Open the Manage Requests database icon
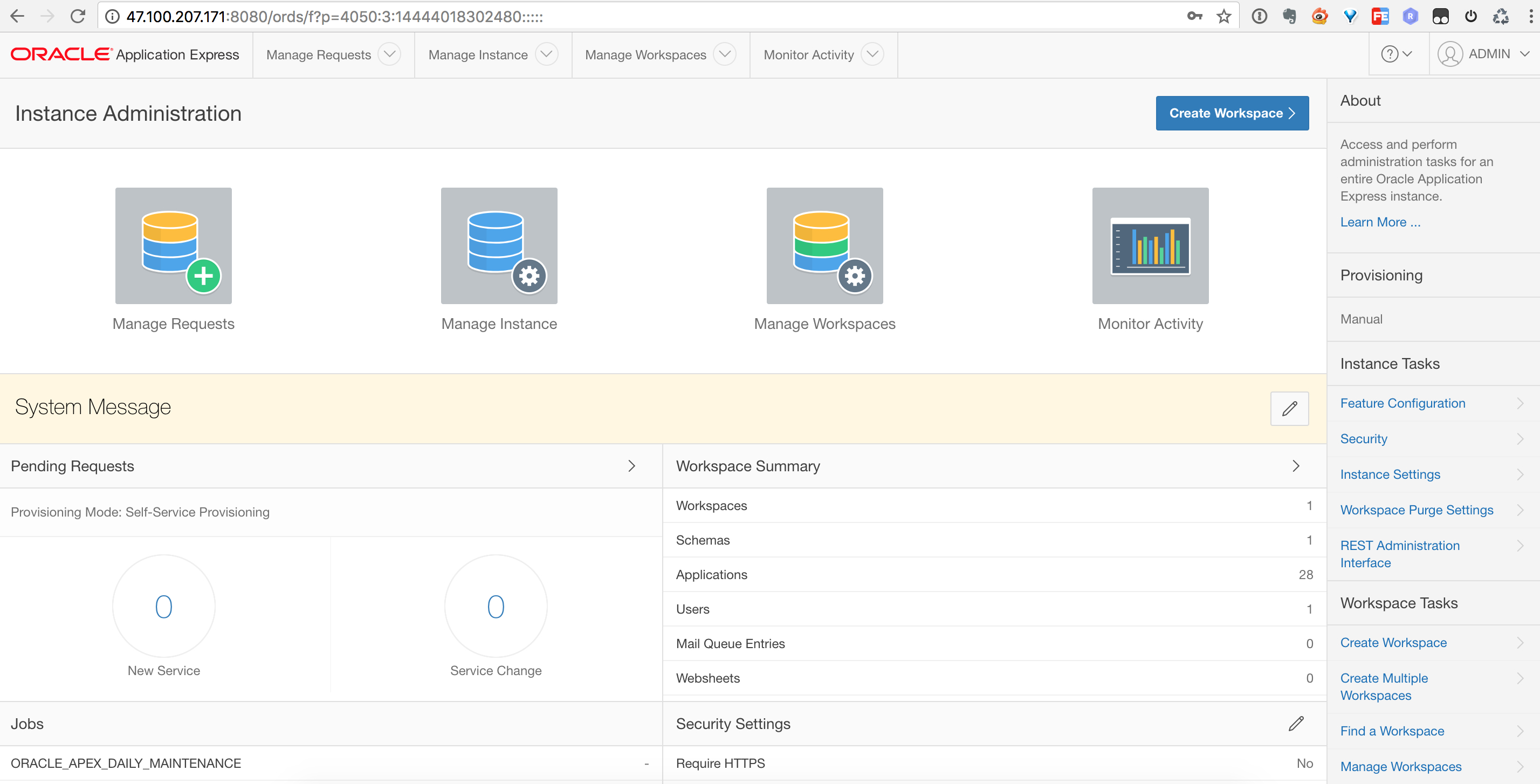1540x784 pixels. [x=174, y=246]
